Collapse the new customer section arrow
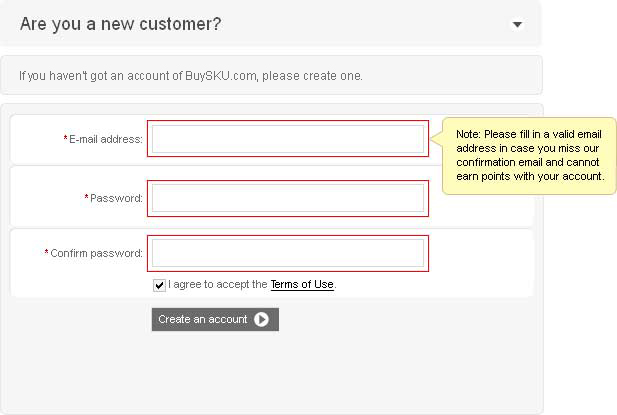 [517, 25]
